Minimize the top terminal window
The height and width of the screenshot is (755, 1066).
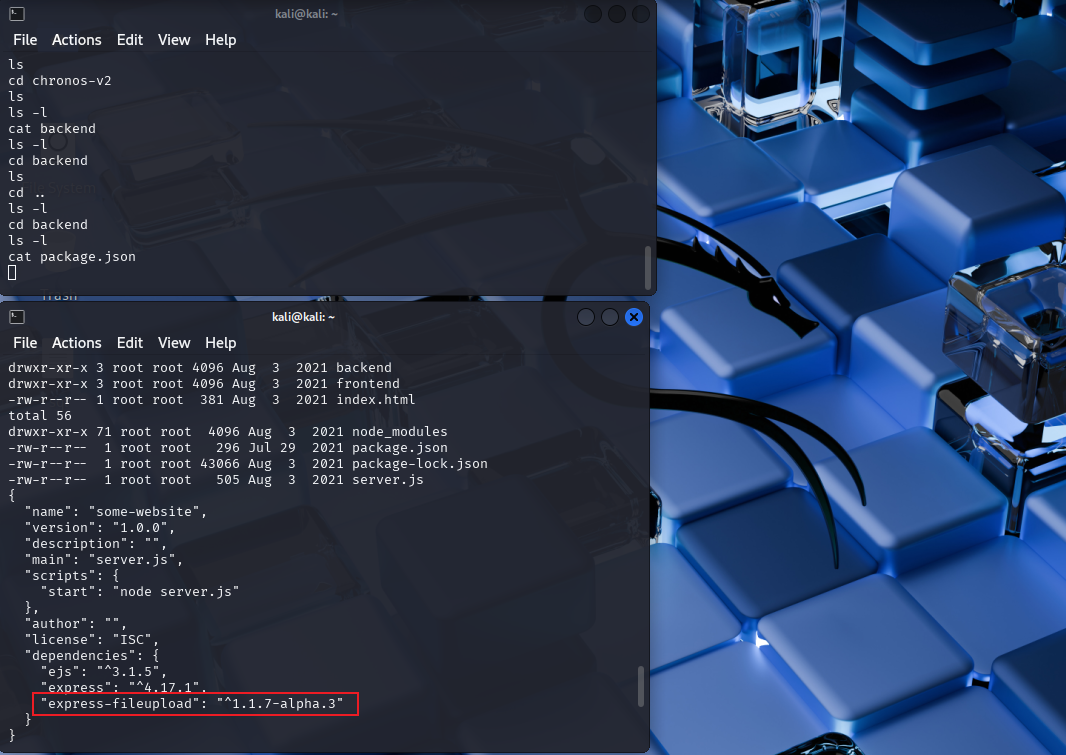pyautogui.click(x=593, y=14)
